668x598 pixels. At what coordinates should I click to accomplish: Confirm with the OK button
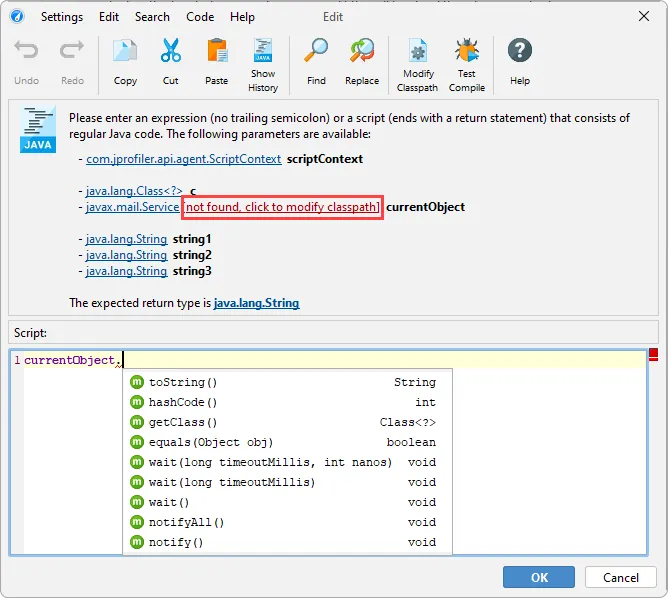point(539,577)
